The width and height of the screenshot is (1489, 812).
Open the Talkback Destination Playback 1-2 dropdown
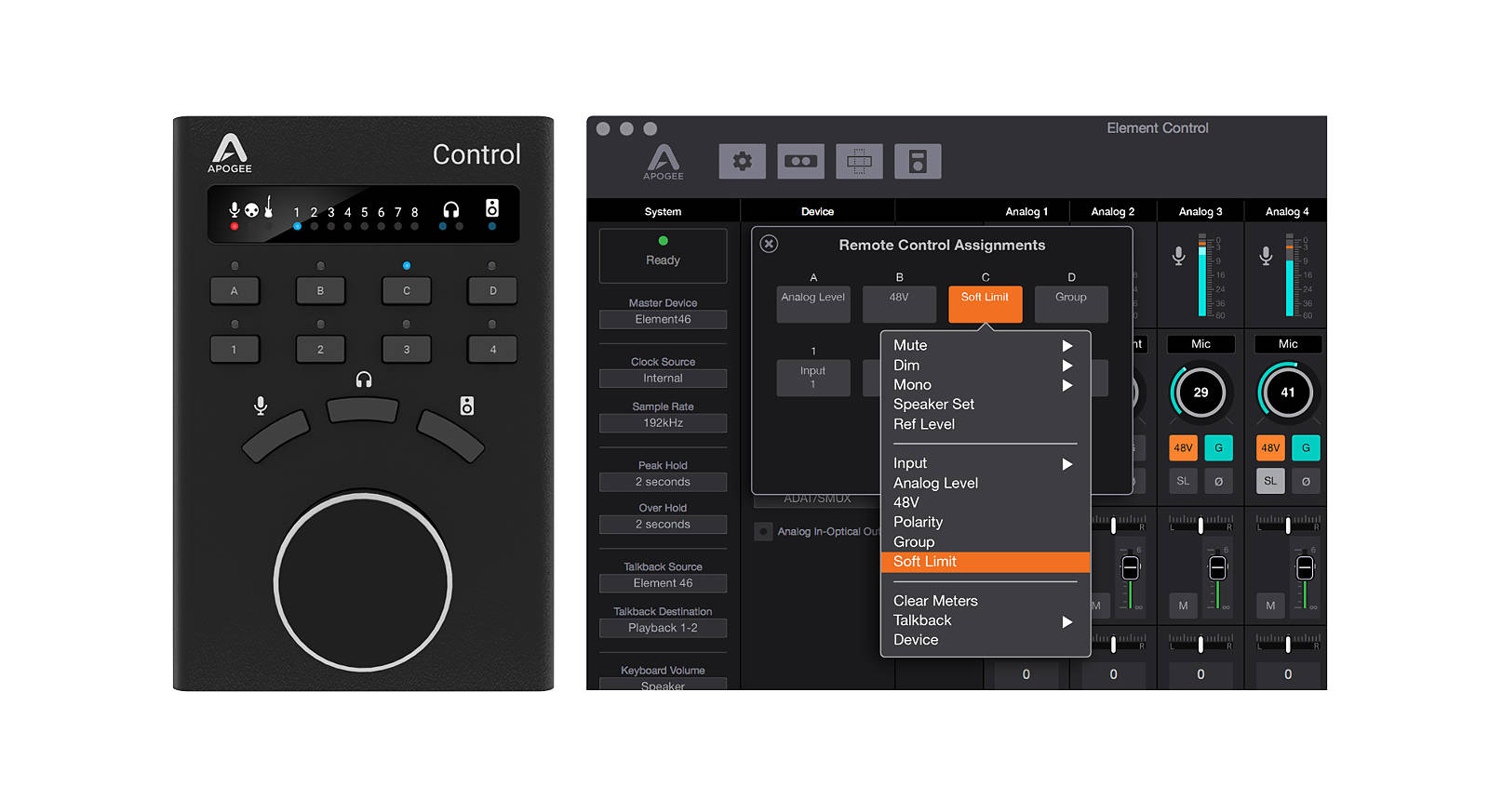click(x=663, y=628)
